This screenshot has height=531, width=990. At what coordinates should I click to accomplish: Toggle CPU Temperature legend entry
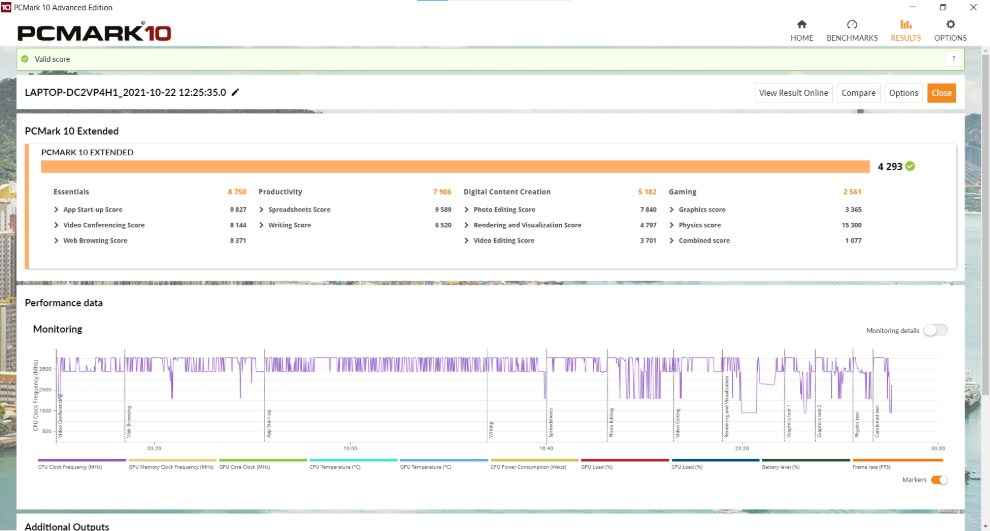[353, 464]
